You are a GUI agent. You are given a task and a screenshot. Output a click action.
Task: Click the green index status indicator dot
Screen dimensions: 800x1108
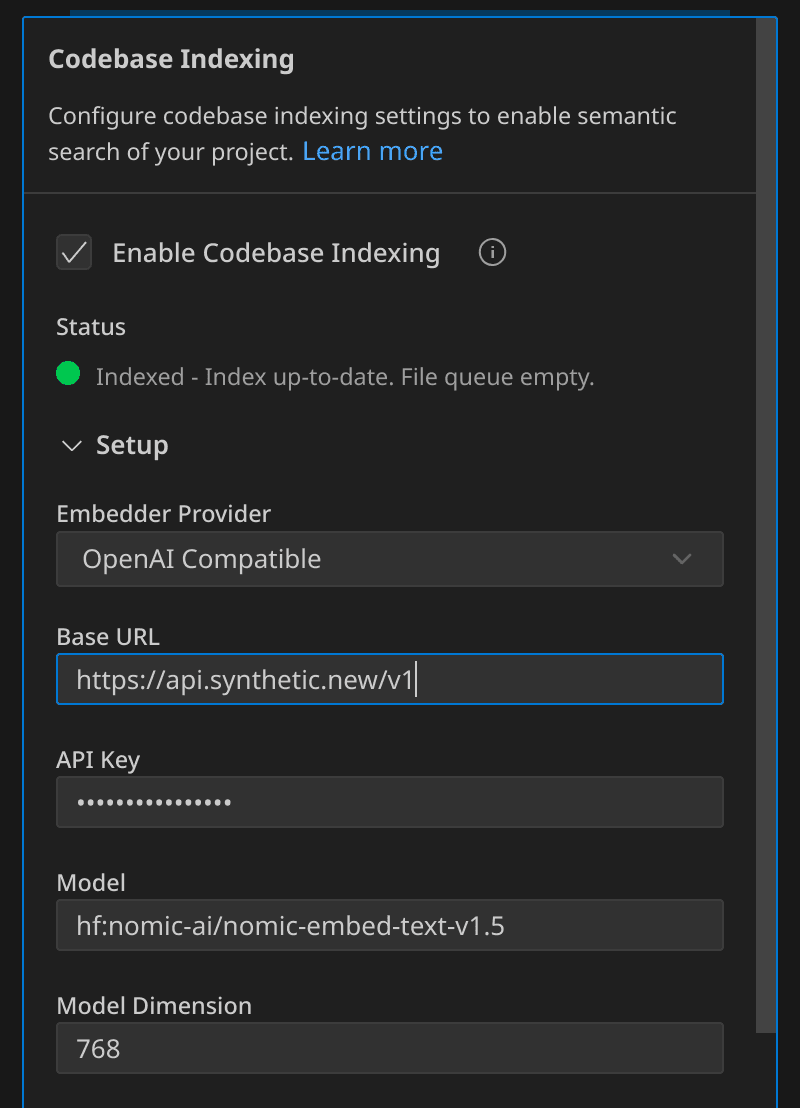click(68, 375)
